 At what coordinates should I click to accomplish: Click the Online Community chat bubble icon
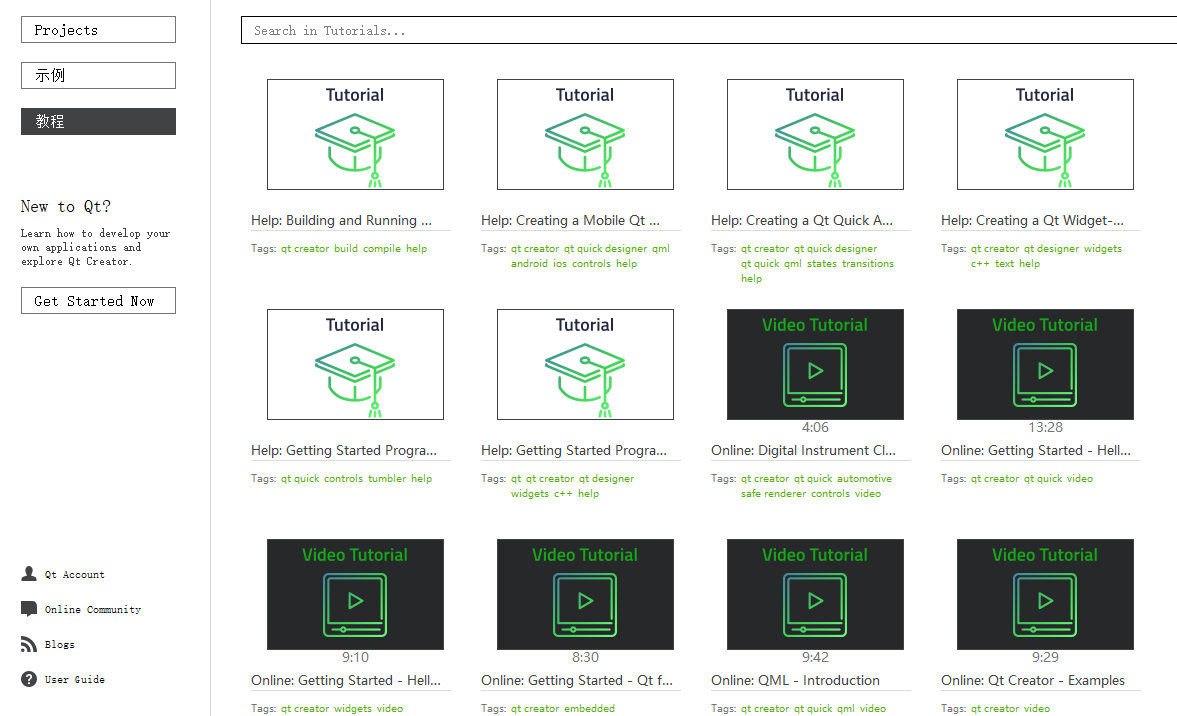[29, 609]
